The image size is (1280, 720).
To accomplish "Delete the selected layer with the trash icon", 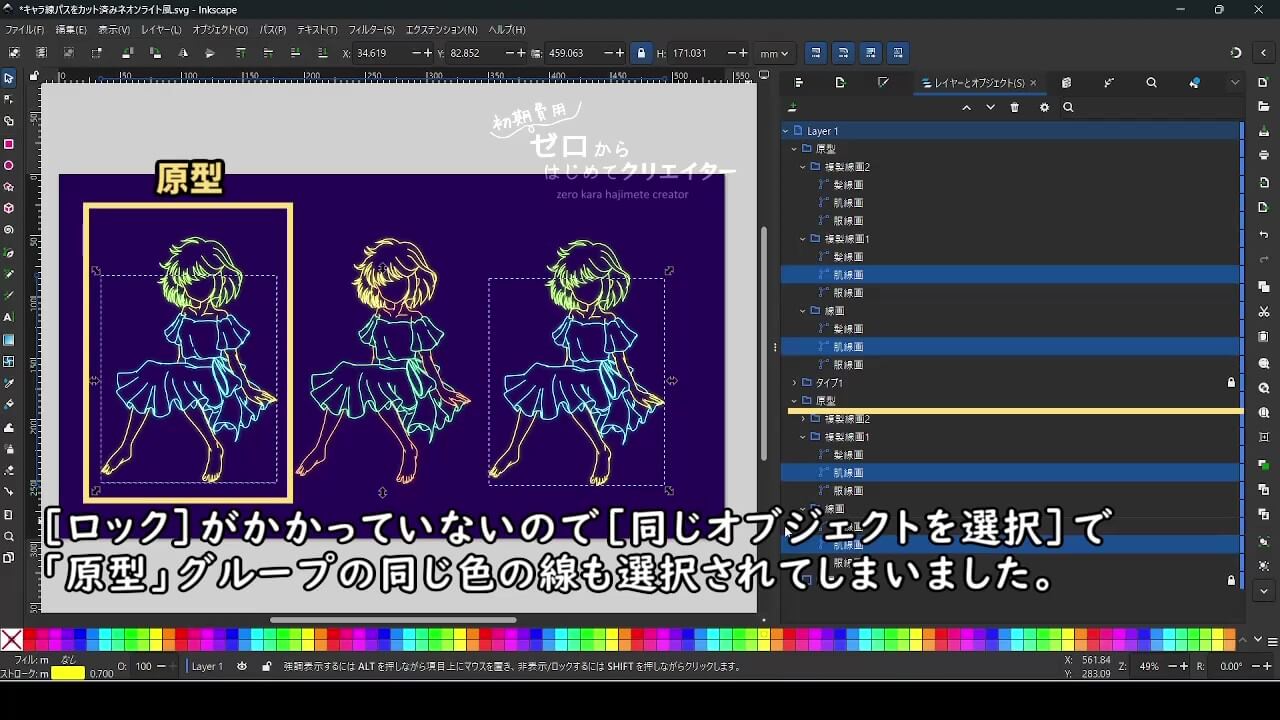I will 1014,107.
